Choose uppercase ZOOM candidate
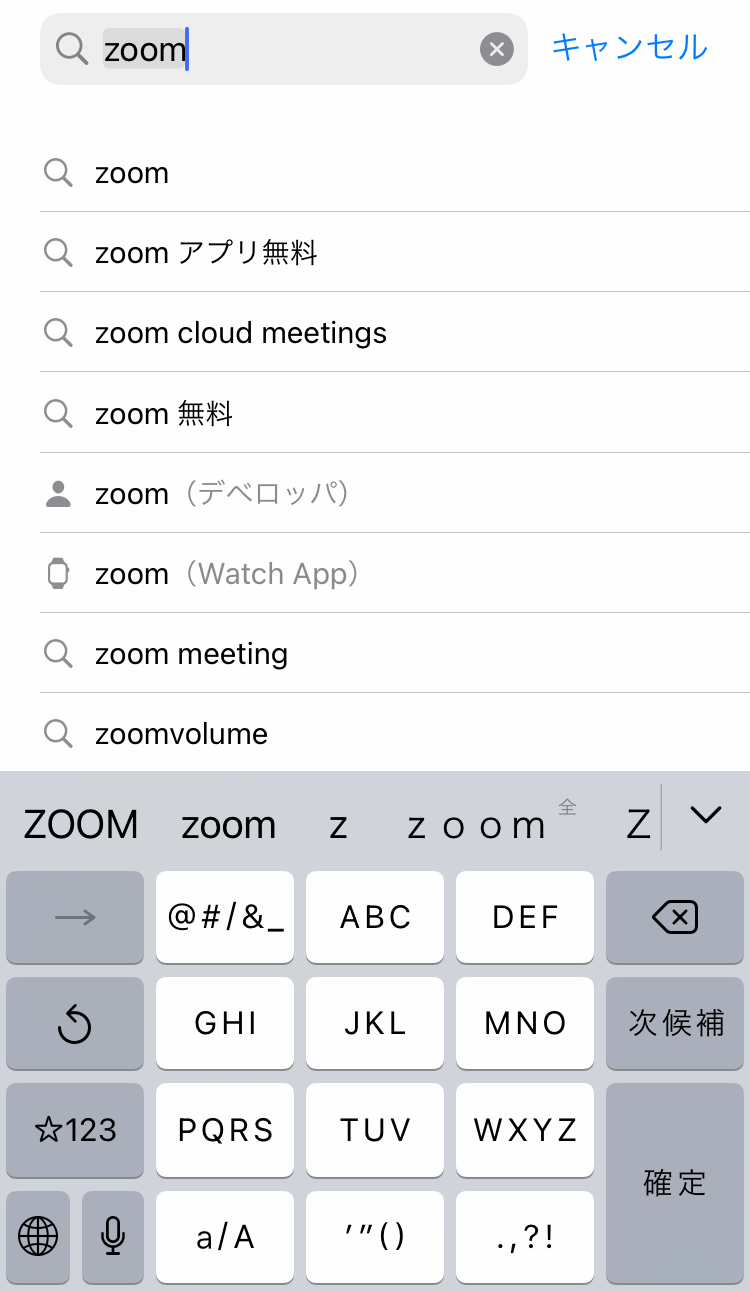750x1291 pixels. [x=81, y=825]
